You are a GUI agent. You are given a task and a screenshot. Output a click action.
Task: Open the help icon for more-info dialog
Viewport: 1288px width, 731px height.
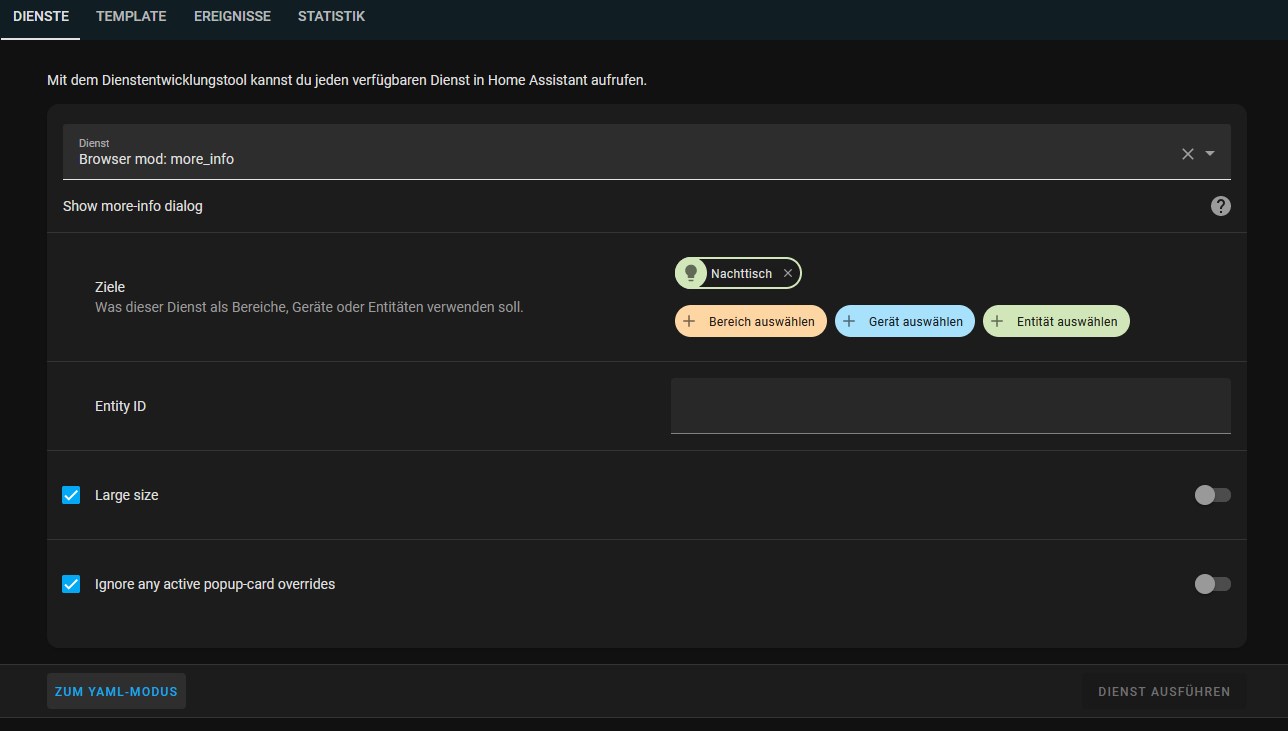tap(1220, 206)
